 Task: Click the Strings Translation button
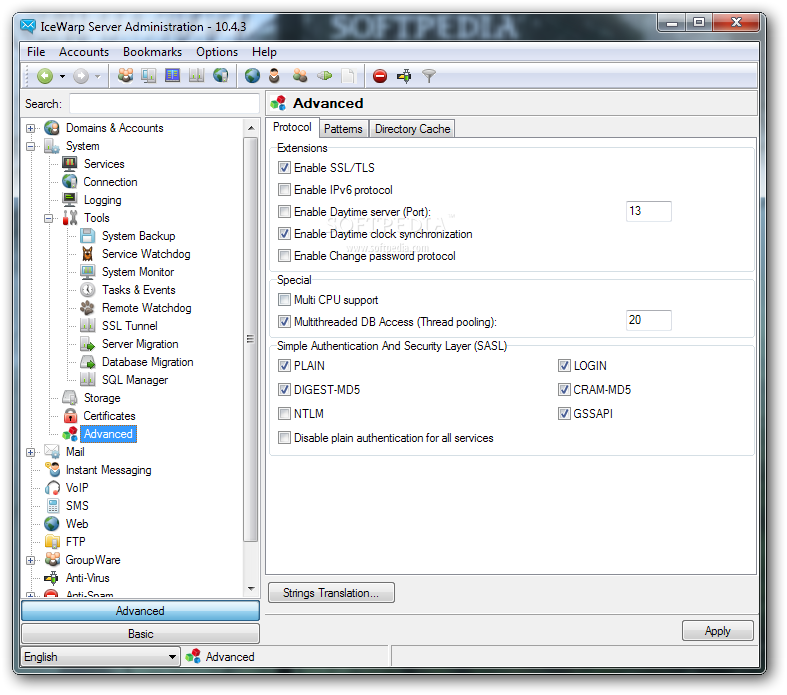tap(331, 593)
